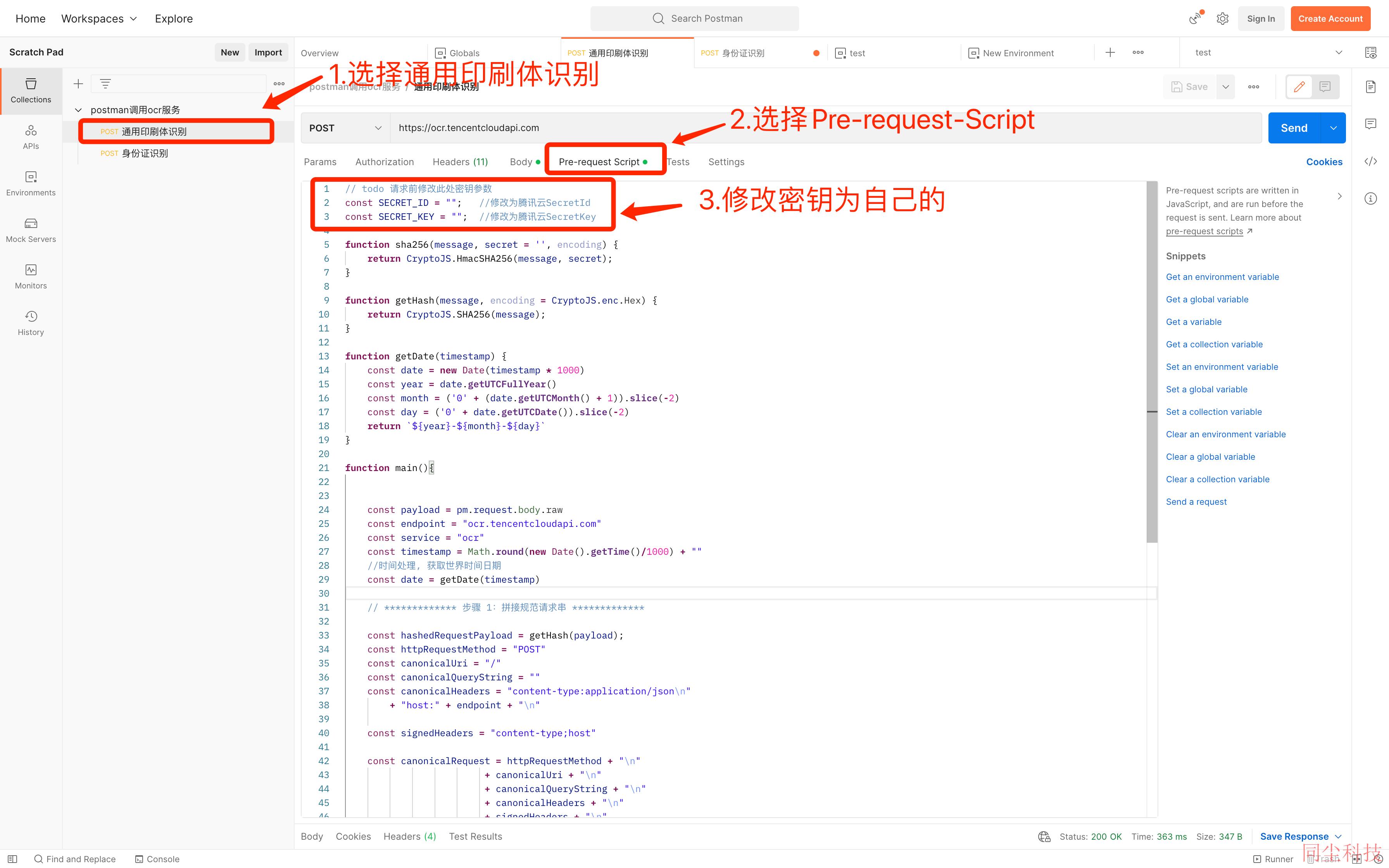Open the comments icon in right sidebar
The width and height of the screenshot is (1389, 868).
[1371, 124]
